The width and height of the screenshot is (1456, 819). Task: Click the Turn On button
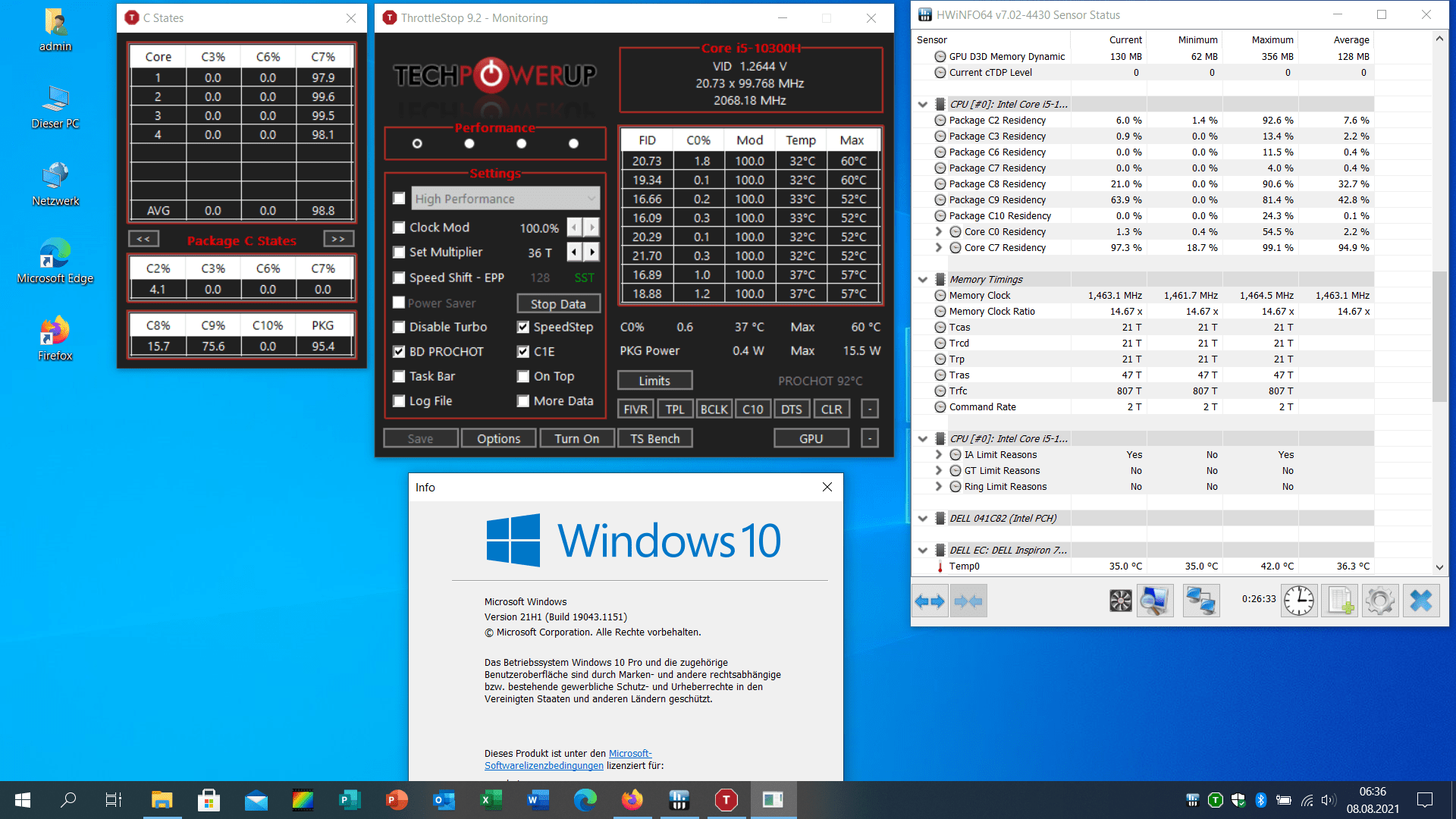(576, 438)
